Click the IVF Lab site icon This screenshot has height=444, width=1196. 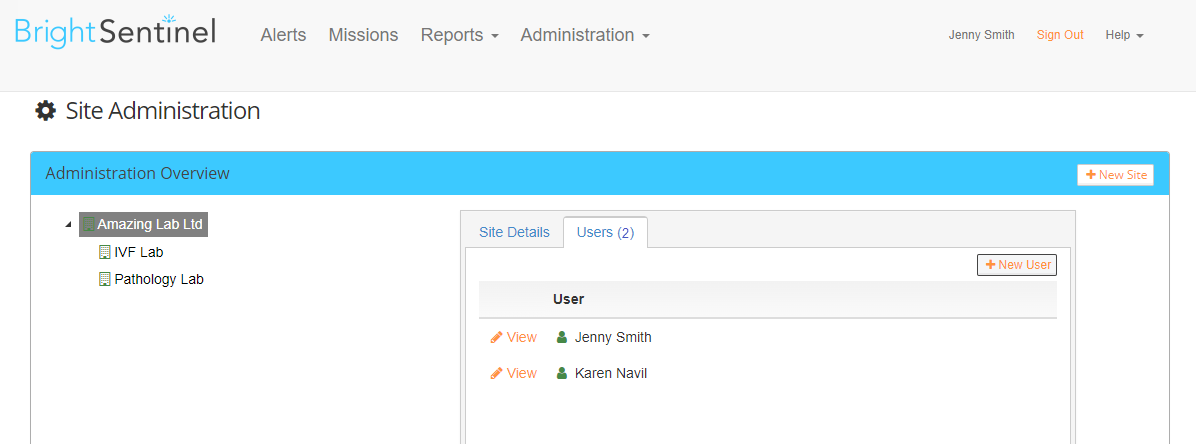tap(104, 252)
